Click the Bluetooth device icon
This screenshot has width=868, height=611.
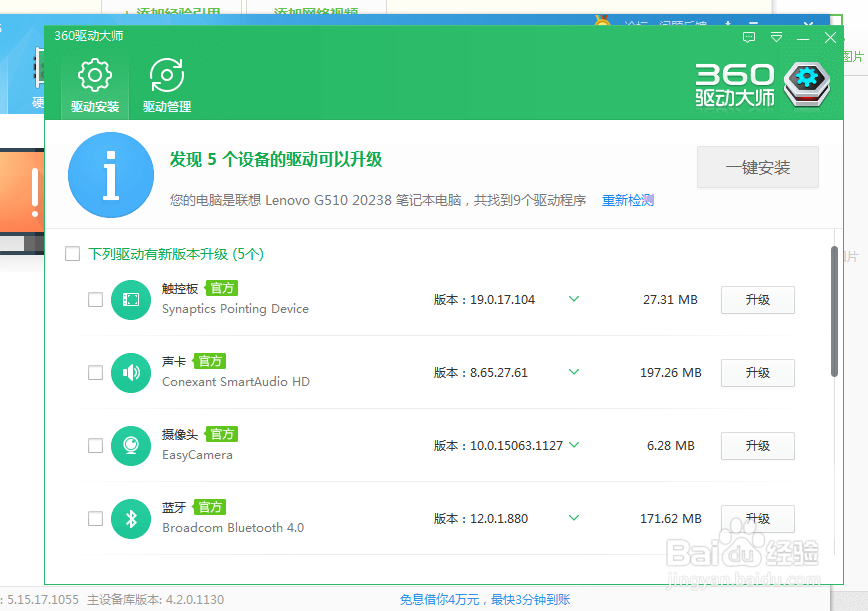[x=131, y=519]
